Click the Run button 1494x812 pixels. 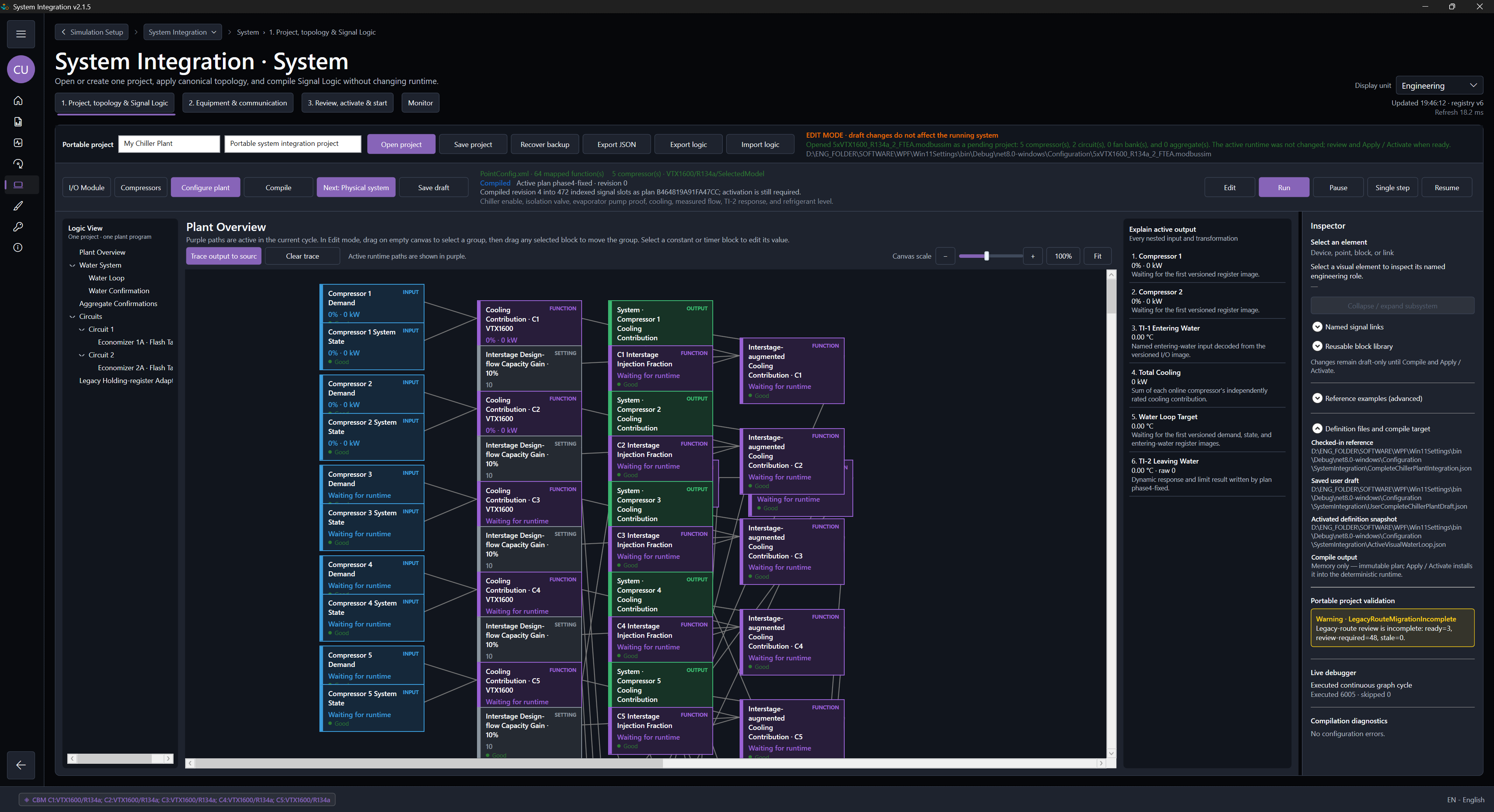(x=1284, y=188)
